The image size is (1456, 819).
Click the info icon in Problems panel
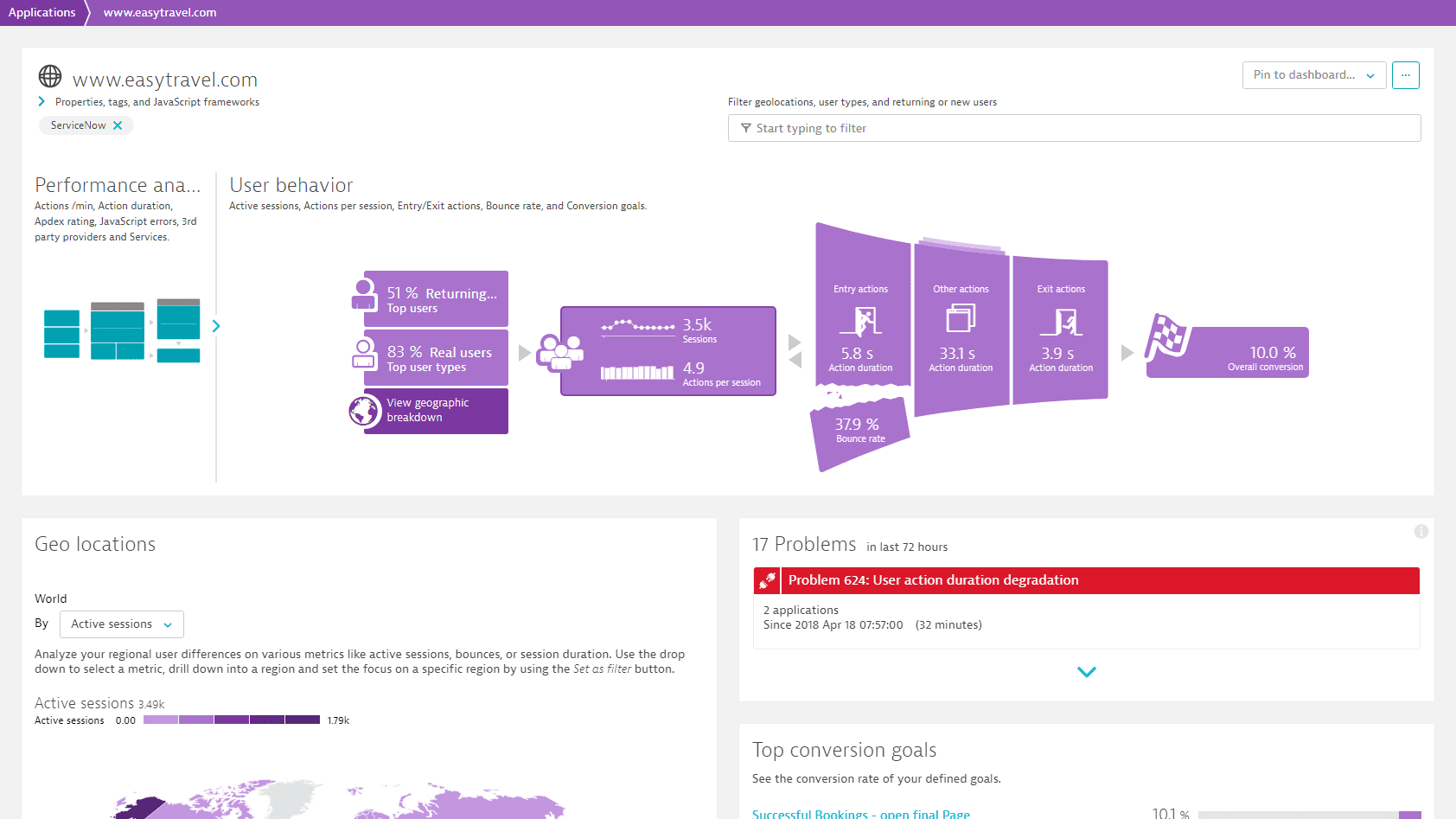(x=1421, y=531)
